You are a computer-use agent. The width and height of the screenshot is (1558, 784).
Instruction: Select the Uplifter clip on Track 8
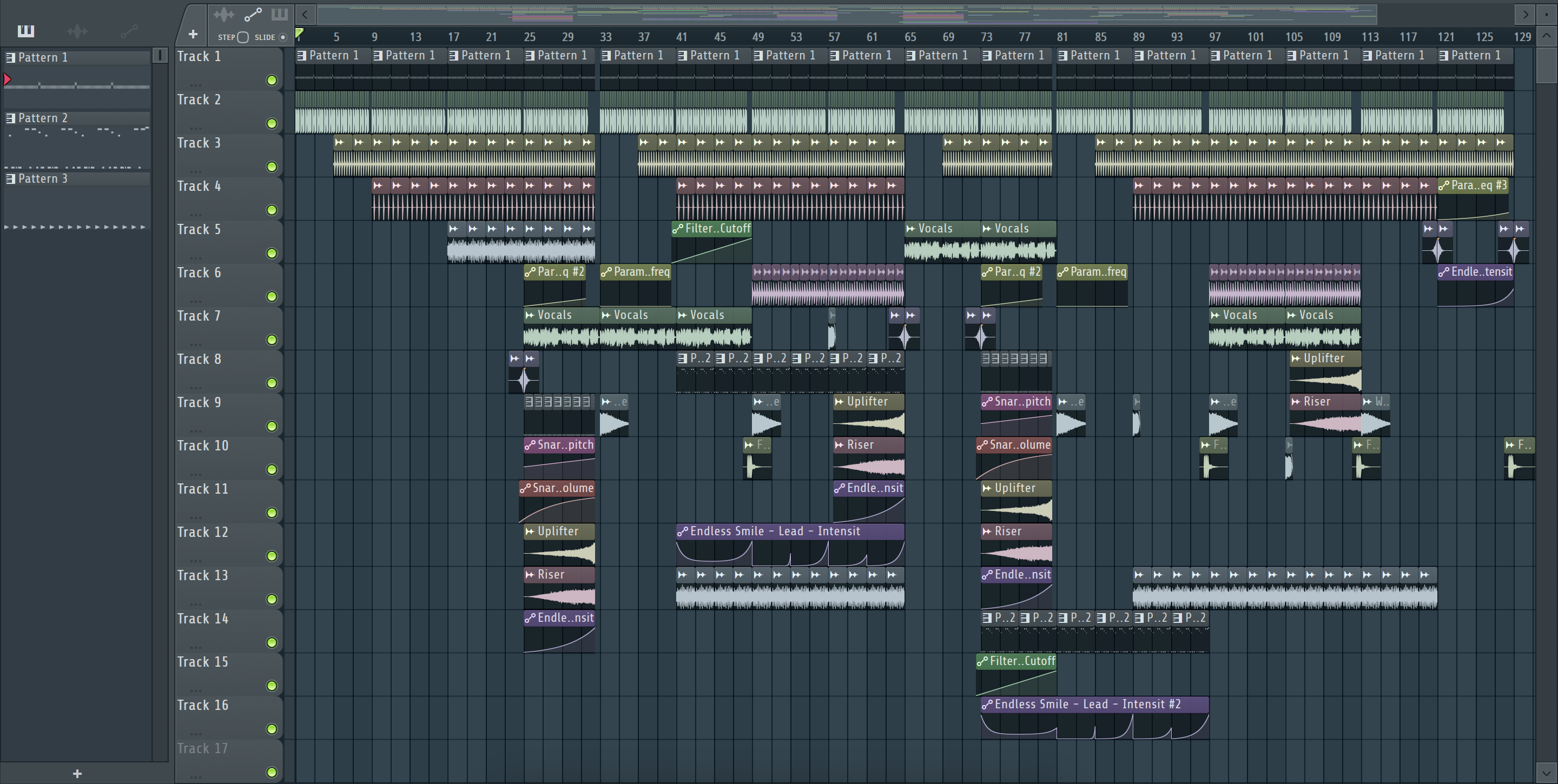pyautogui.click(x=1325, y=371)
